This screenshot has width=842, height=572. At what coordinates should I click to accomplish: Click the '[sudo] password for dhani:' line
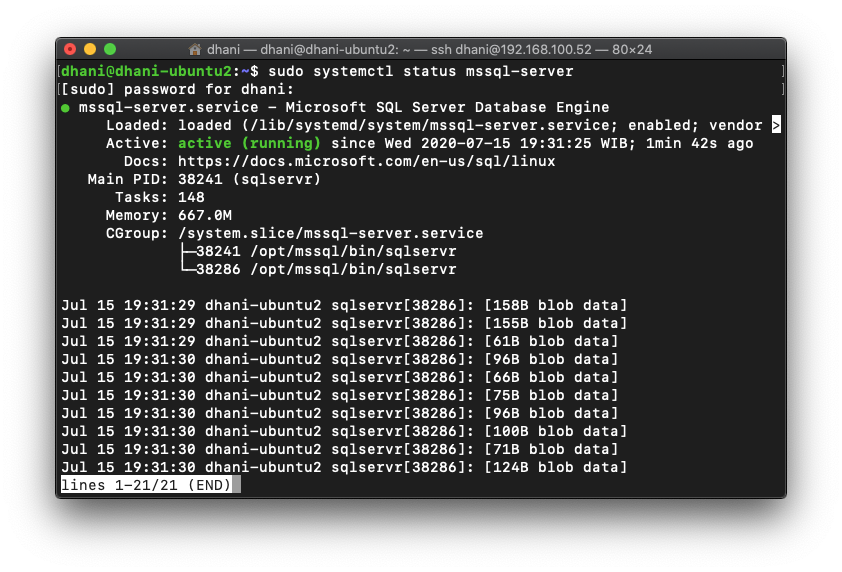[178, 89]
